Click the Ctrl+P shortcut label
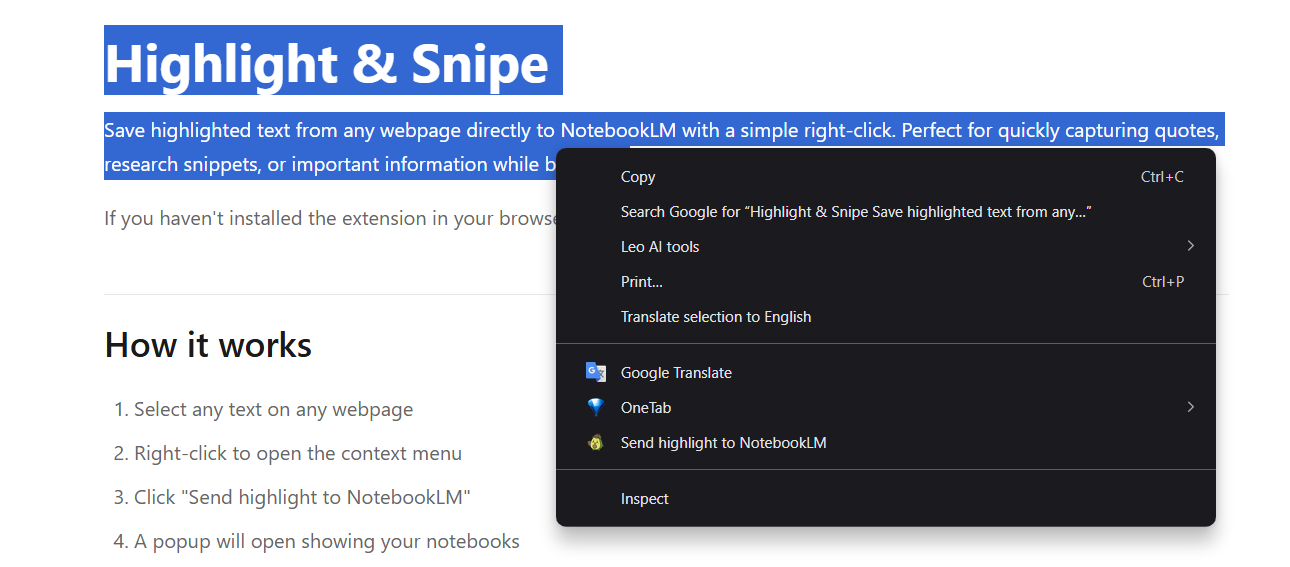Image resolution: width=1290 pixels, height=567 pixels. point(1163,282)
